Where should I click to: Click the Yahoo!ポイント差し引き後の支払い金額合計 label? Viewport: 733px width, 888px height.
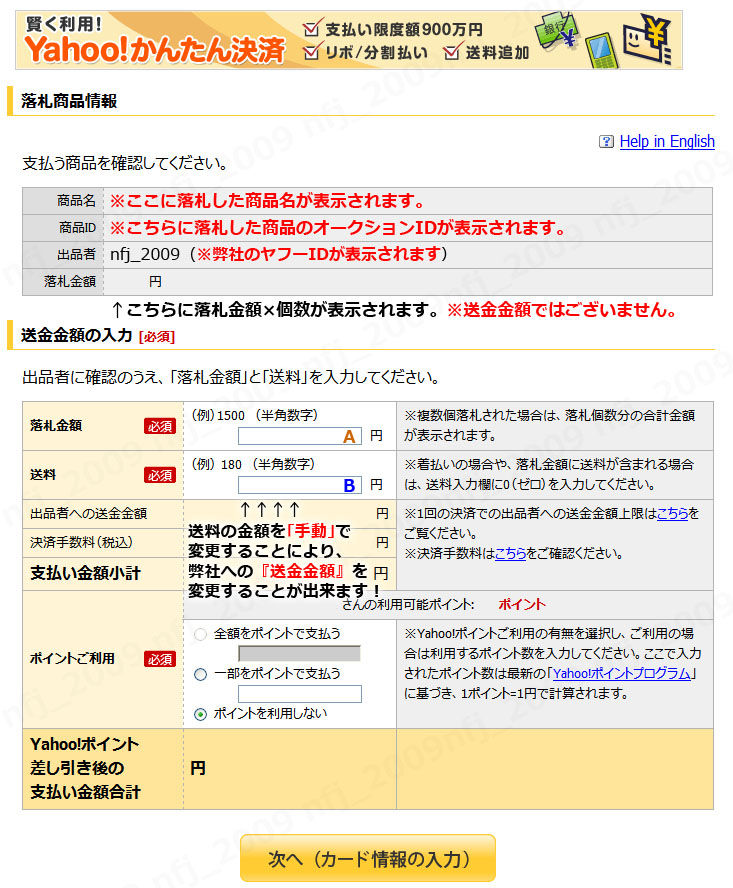pos(85,769)
